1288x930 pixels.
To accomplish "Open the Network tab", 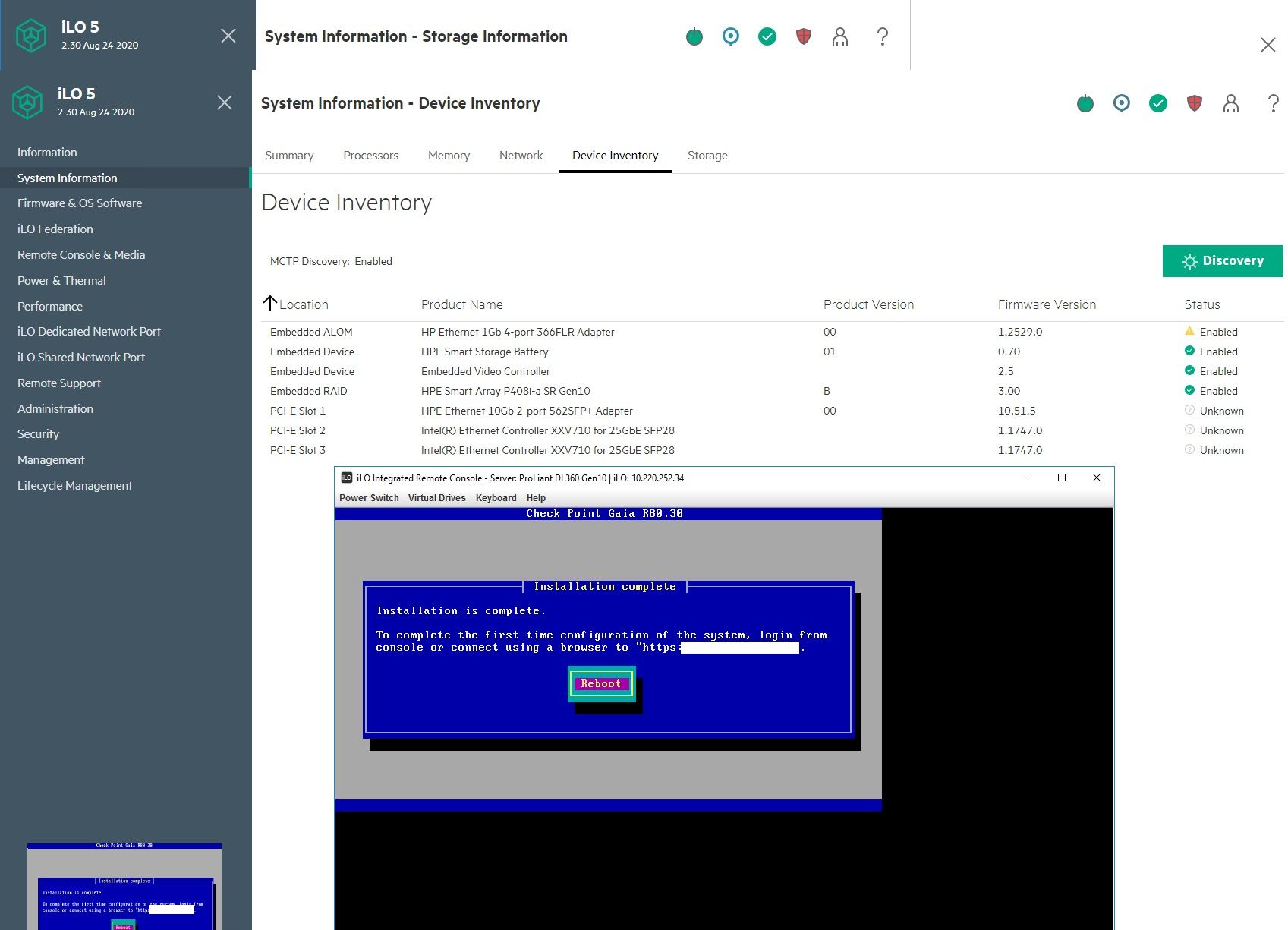I will [x=521, y=156].
